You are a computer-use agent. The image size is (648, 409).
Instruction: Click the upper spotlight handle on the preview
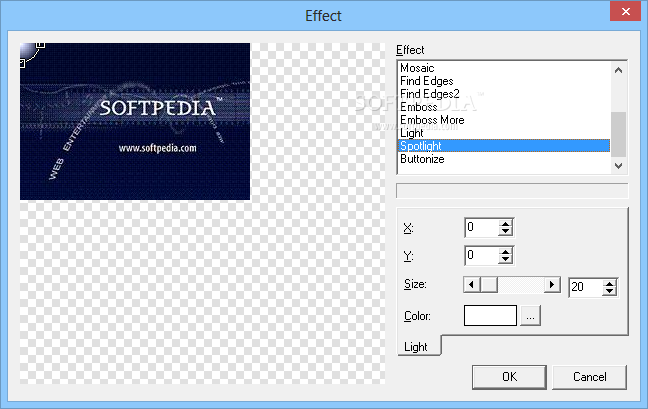40,44
